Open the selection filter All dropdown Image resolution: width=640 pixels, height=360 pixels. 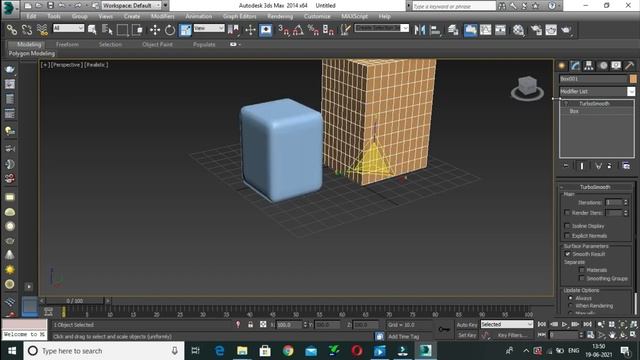69,28
